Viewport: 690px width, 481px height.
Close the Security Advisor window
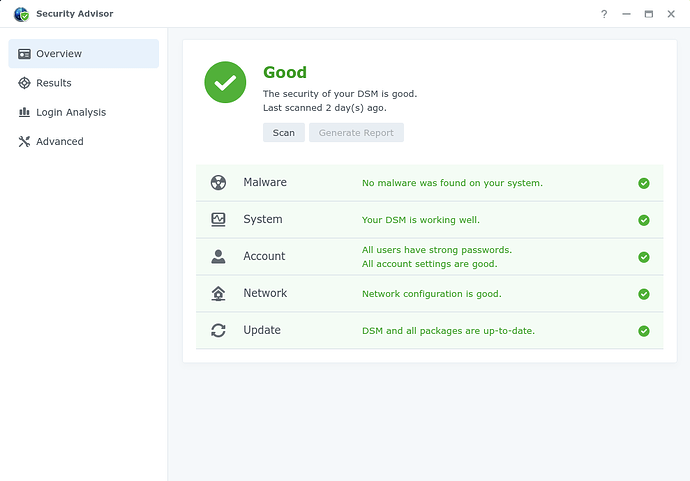(671, 14)
